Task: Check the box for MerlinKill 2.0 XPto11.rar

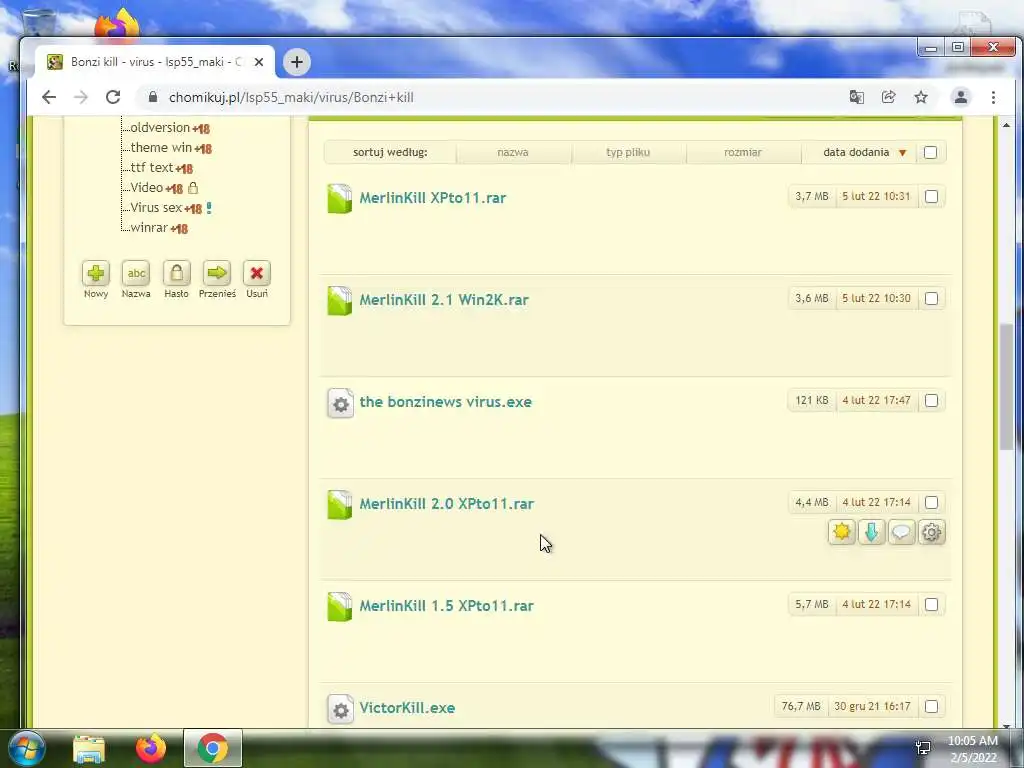Action: [932, 502]
